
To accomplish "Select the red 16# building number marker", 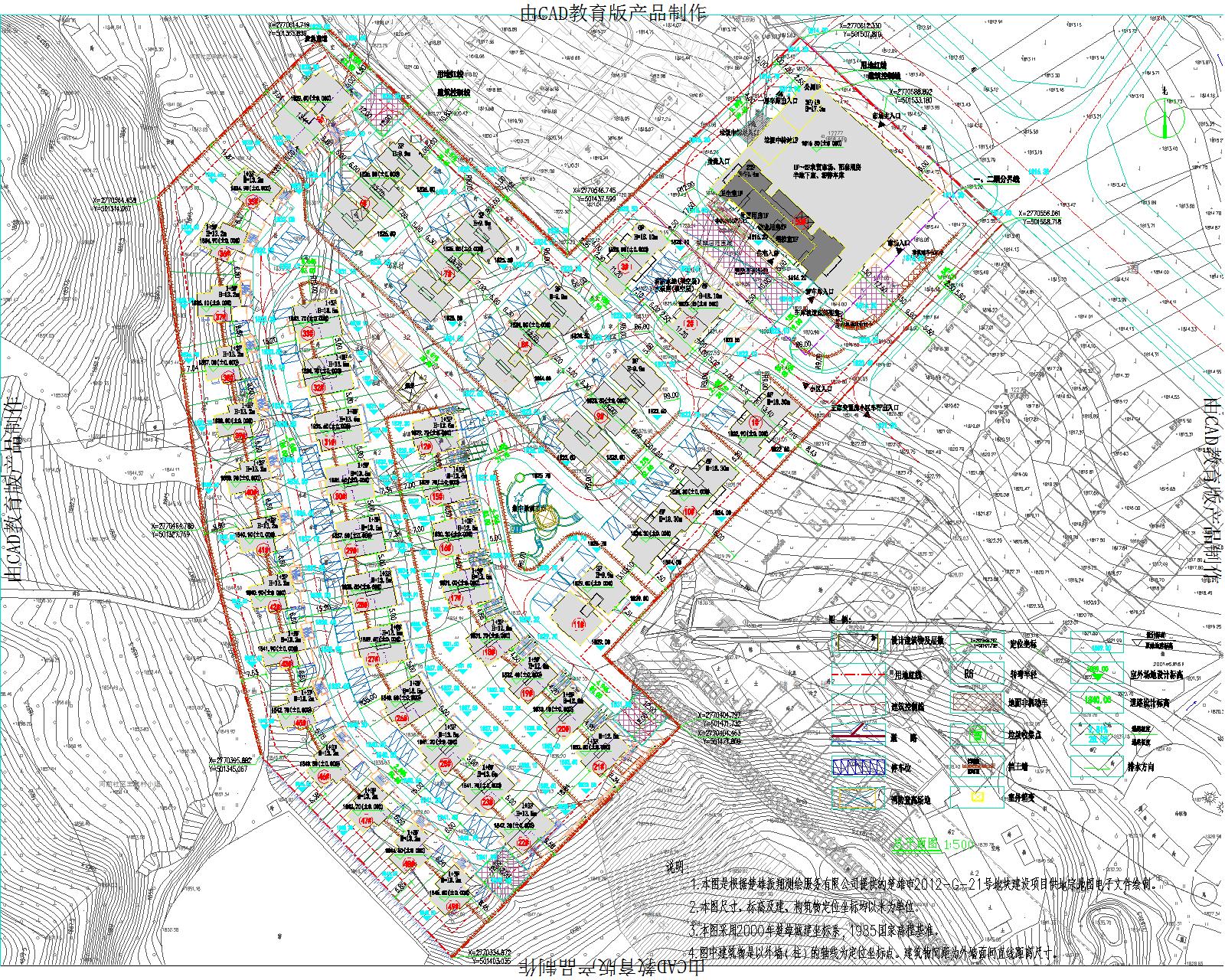I will click(446, 549).
